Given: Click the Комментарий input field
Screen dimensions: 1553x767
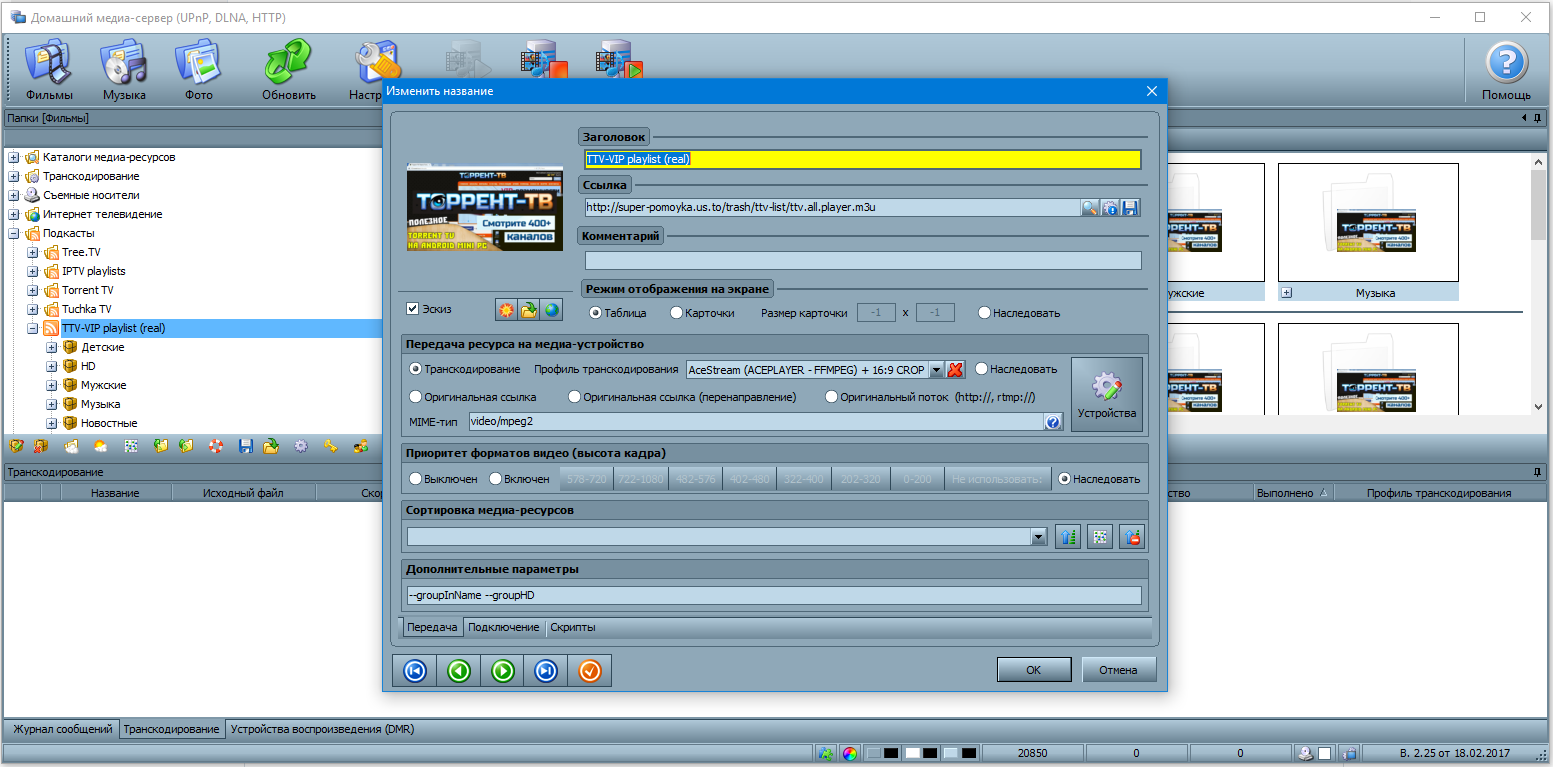Looking at the screenshot, I should coord(862,261).
